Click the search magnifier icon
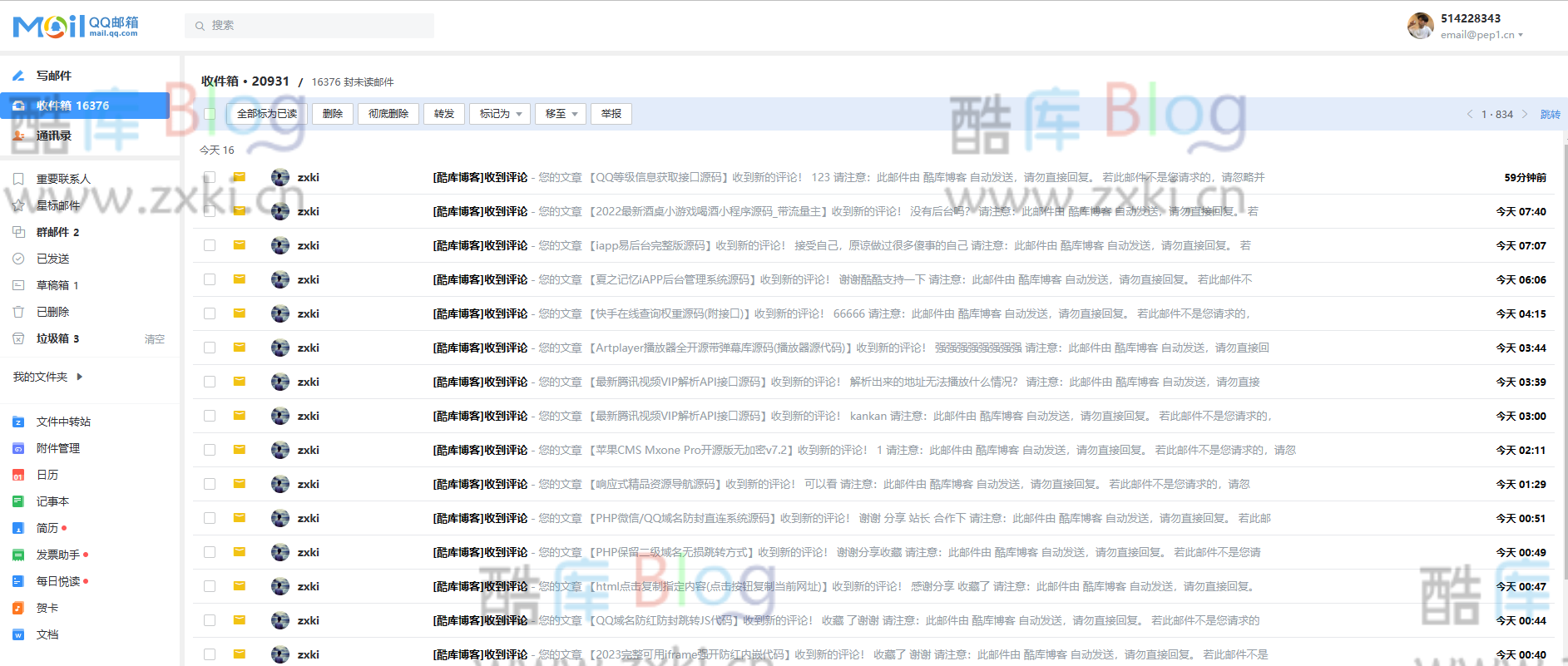1568x666 pixels. tap(200, 26)
